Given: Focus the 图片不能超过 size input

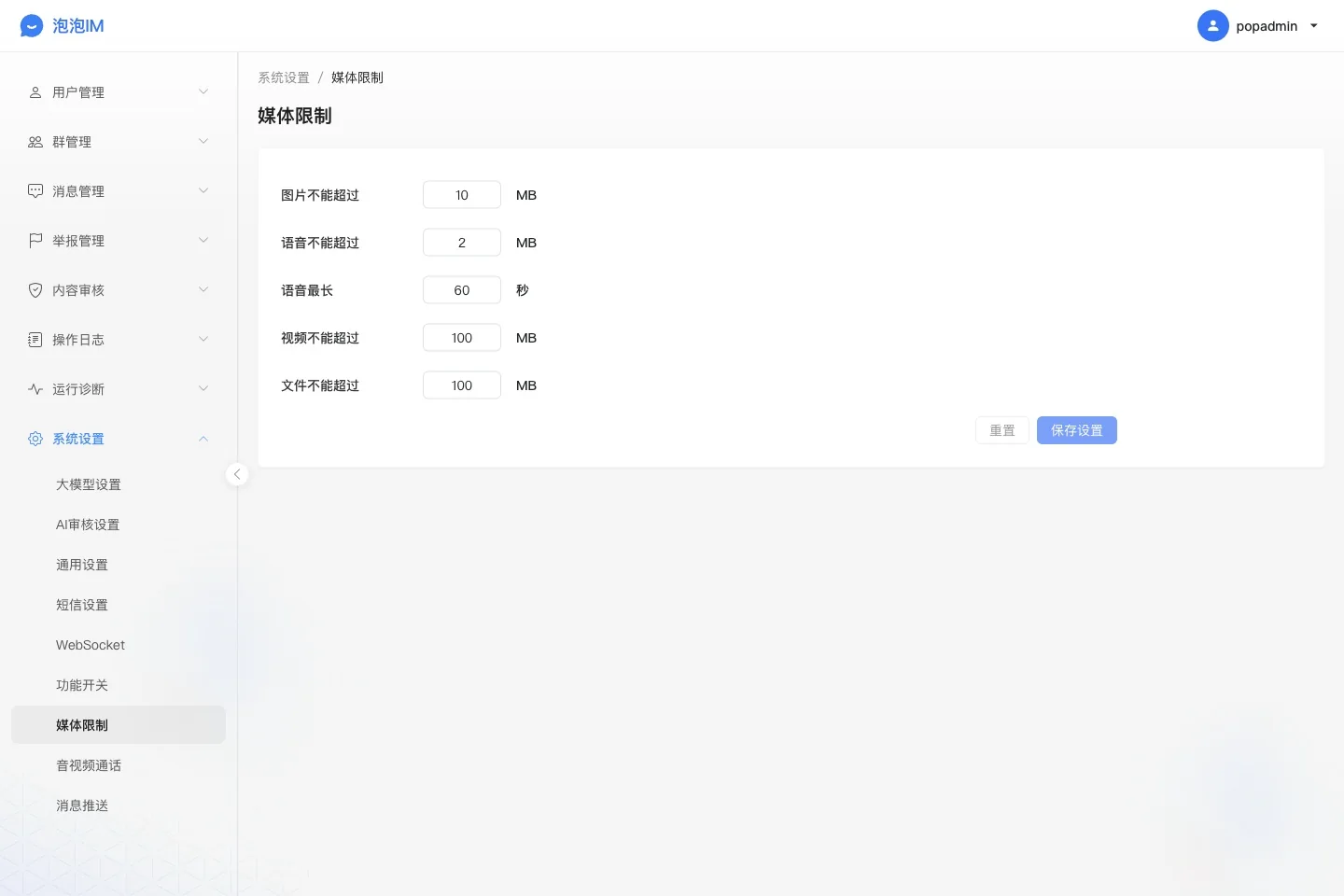Looking at the screenshot, I should point(462,195).
